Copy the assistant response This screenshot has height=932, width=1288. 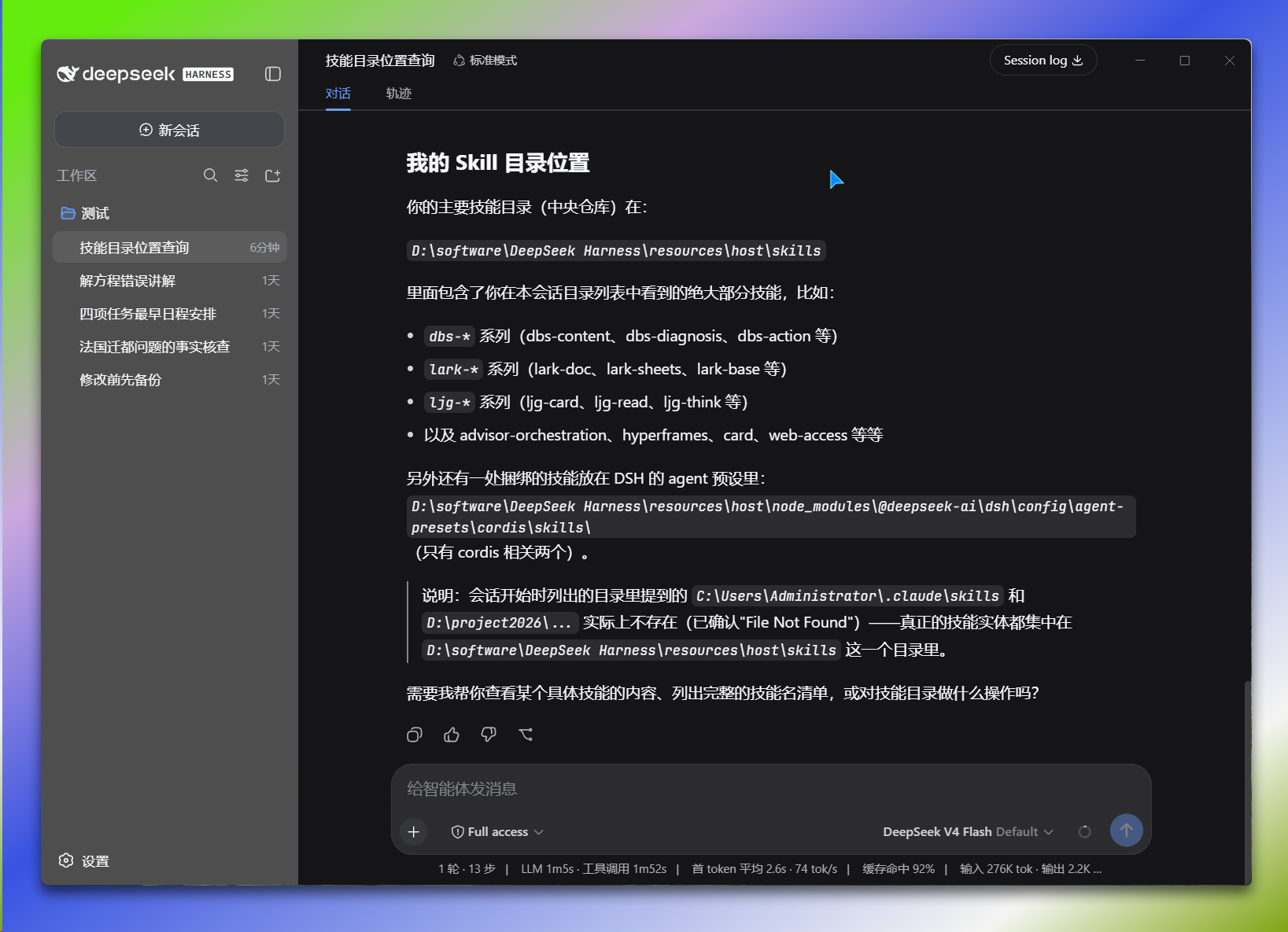click(x=415, y=735)
